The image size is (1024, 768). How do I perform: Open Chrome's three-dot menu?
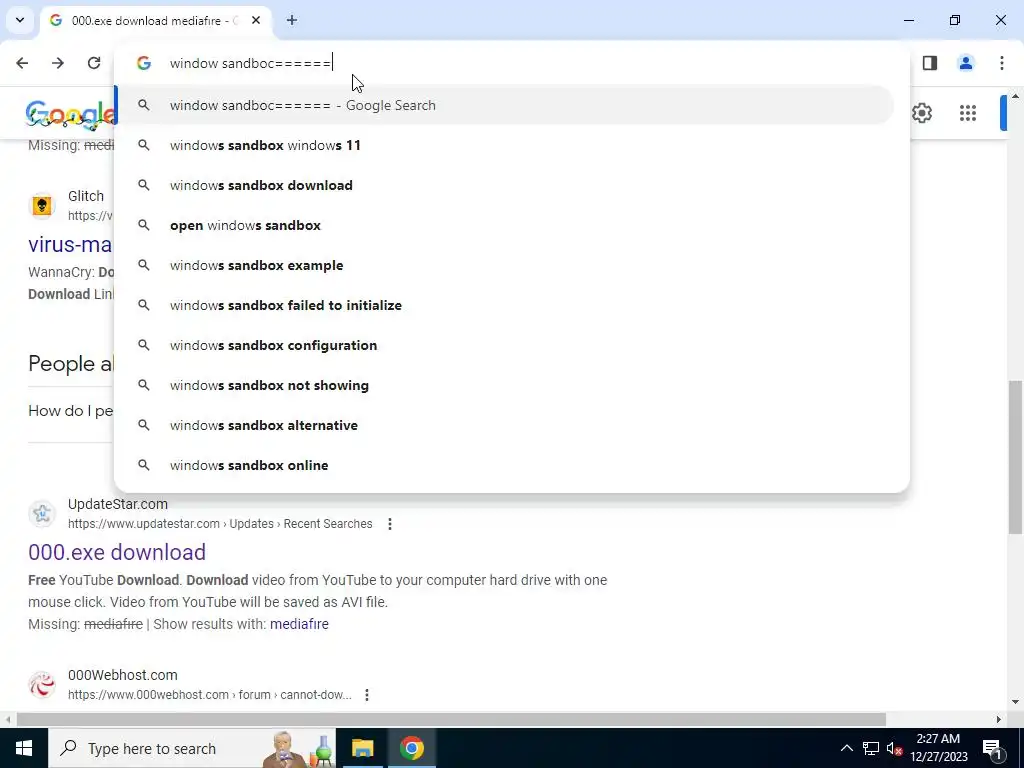1001,63
